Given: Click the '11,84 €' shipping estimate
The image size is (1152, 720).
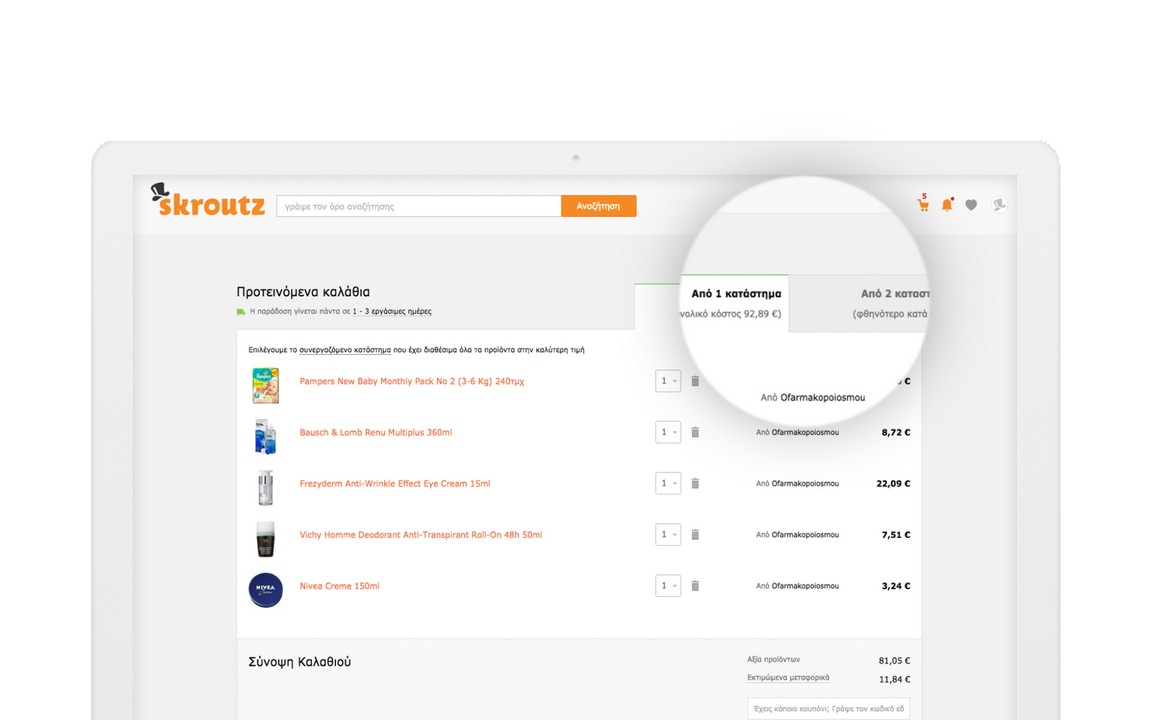Looking at the screenshot, I should tap(894, 679).
